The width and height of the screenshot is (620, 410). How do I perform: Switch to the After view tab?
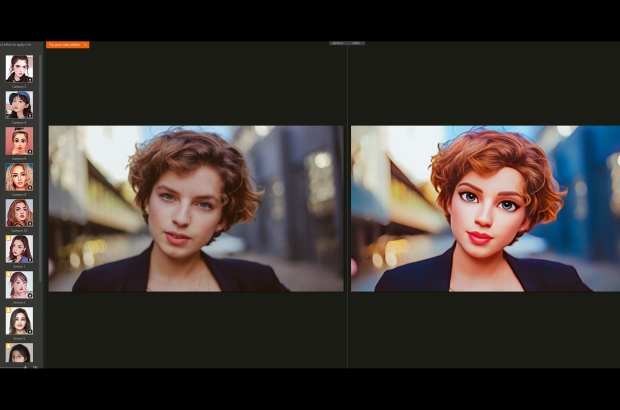[x=357, y=43]
